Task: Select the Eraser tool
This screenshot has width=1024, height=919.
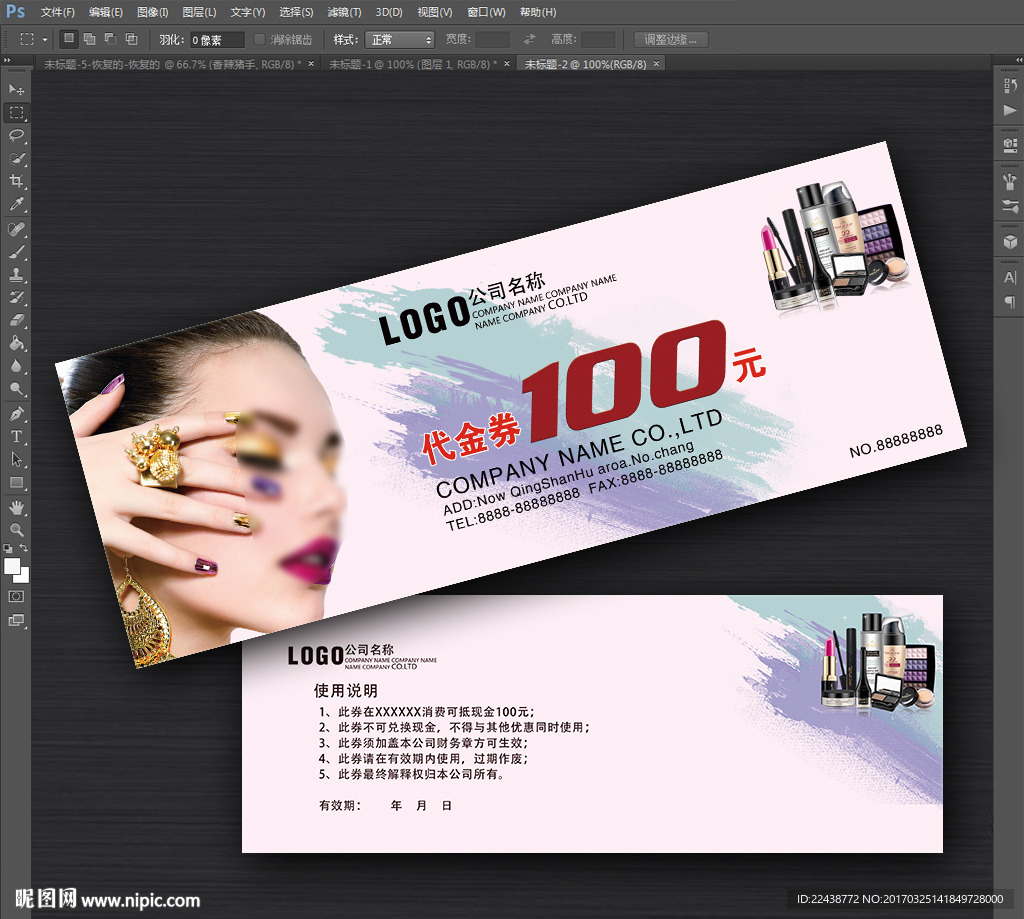Action: coord(16,320)
